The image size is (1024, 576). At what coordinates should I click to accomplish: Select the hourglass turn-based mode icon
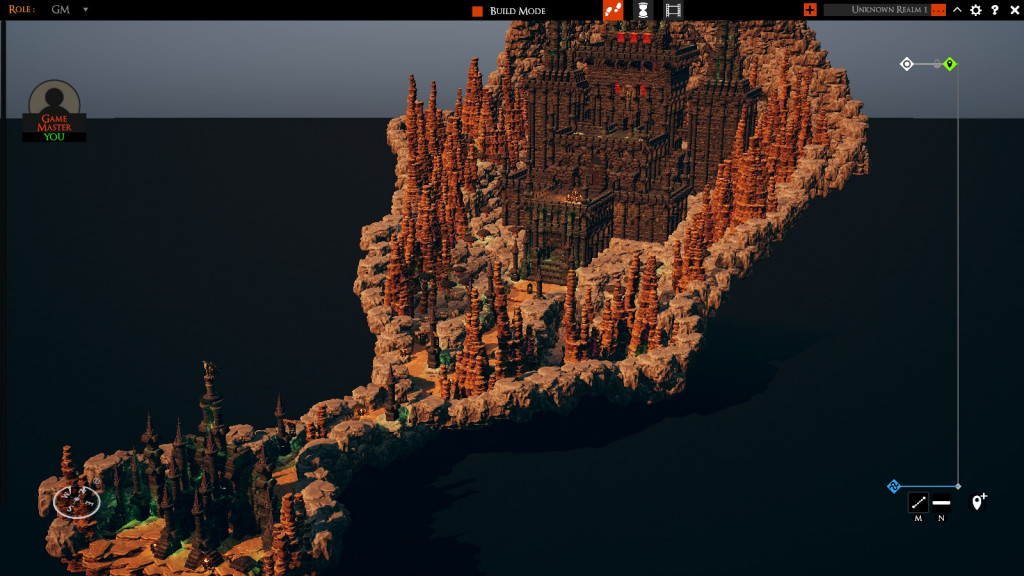pos(643,10)
